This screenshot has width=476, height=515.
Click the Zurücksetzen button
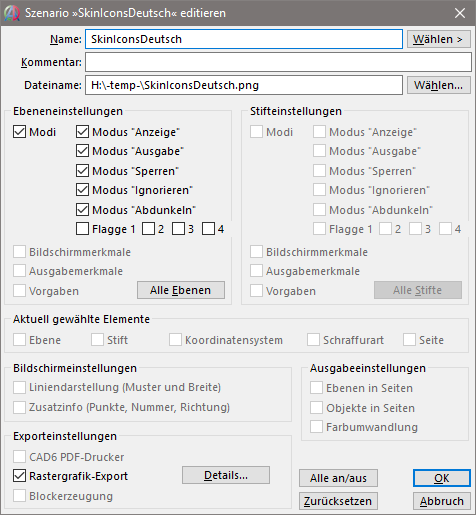click(x=338, y=501)
